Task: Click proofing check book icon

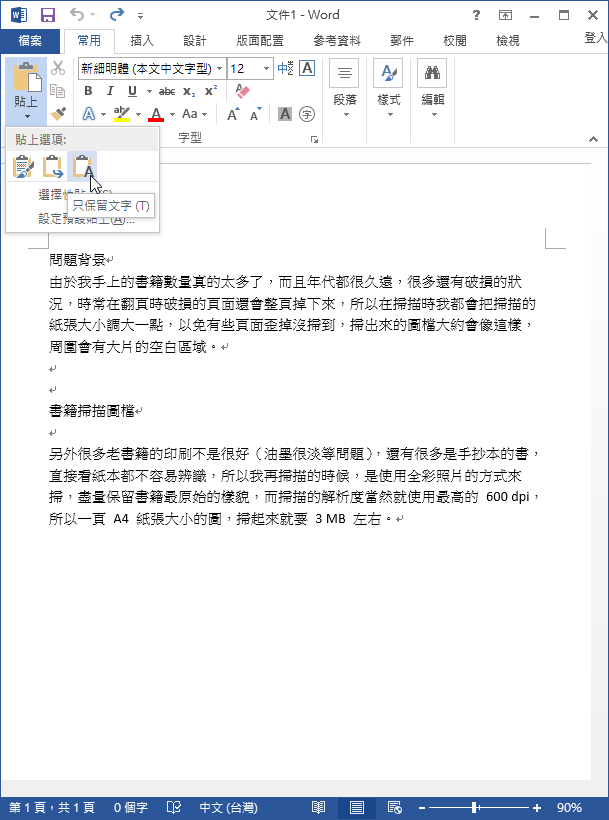Action: point(174,808)
